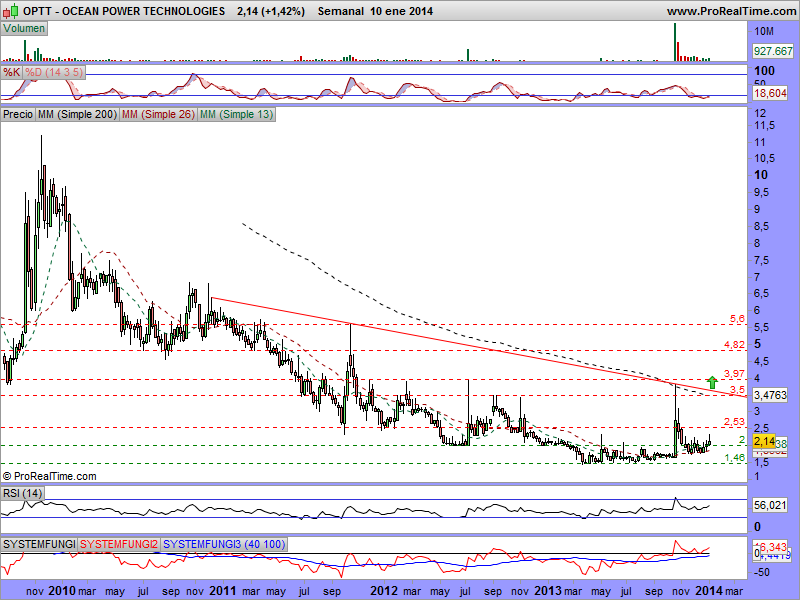Viewport: 800px width, 600px height.
Task: Open the %D (14 3 5) settings label
Action: pos(54,72)
